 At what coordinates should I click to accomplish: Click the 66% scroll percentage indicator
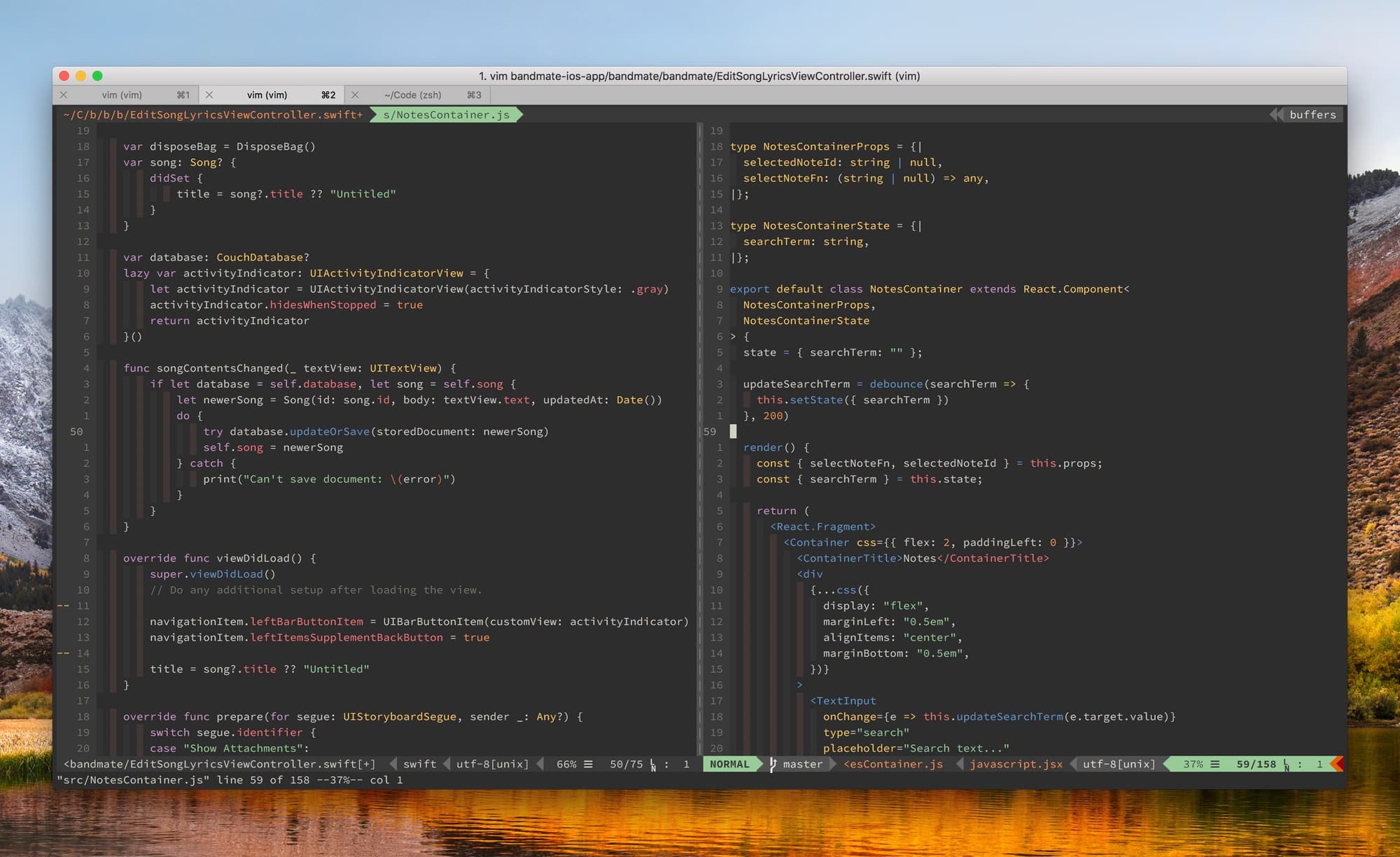click(x=564, y=764)
